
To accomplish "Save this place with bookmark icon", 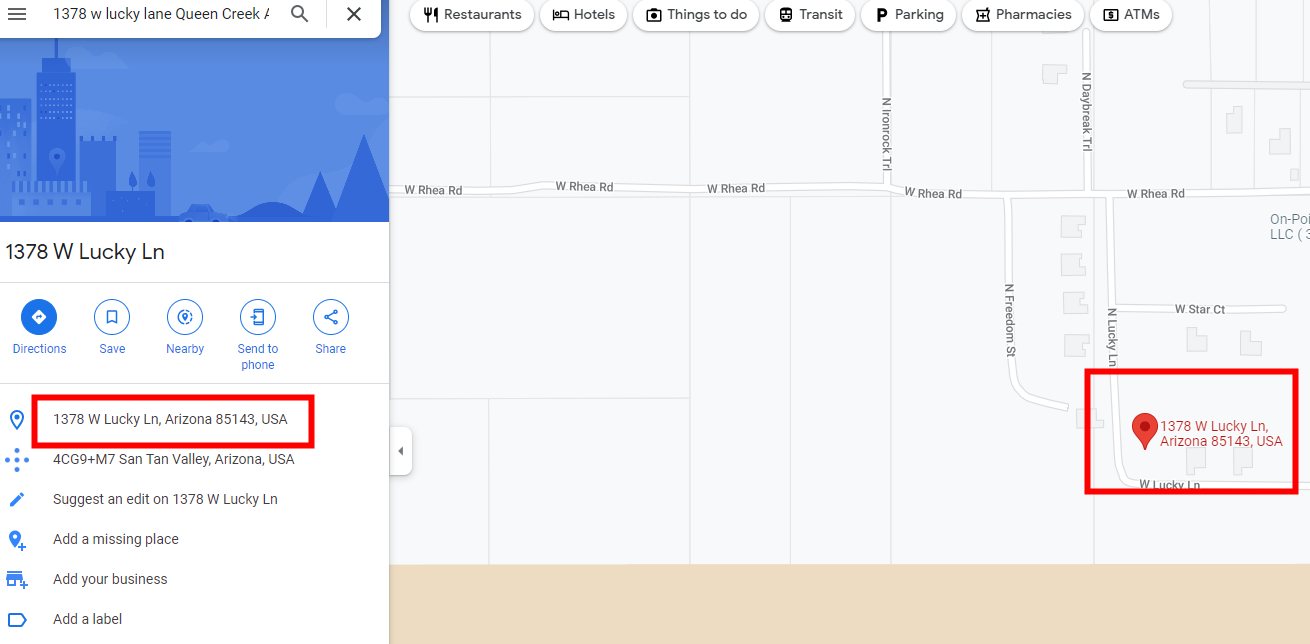I will pyautogui.click(x=112, y=317).
